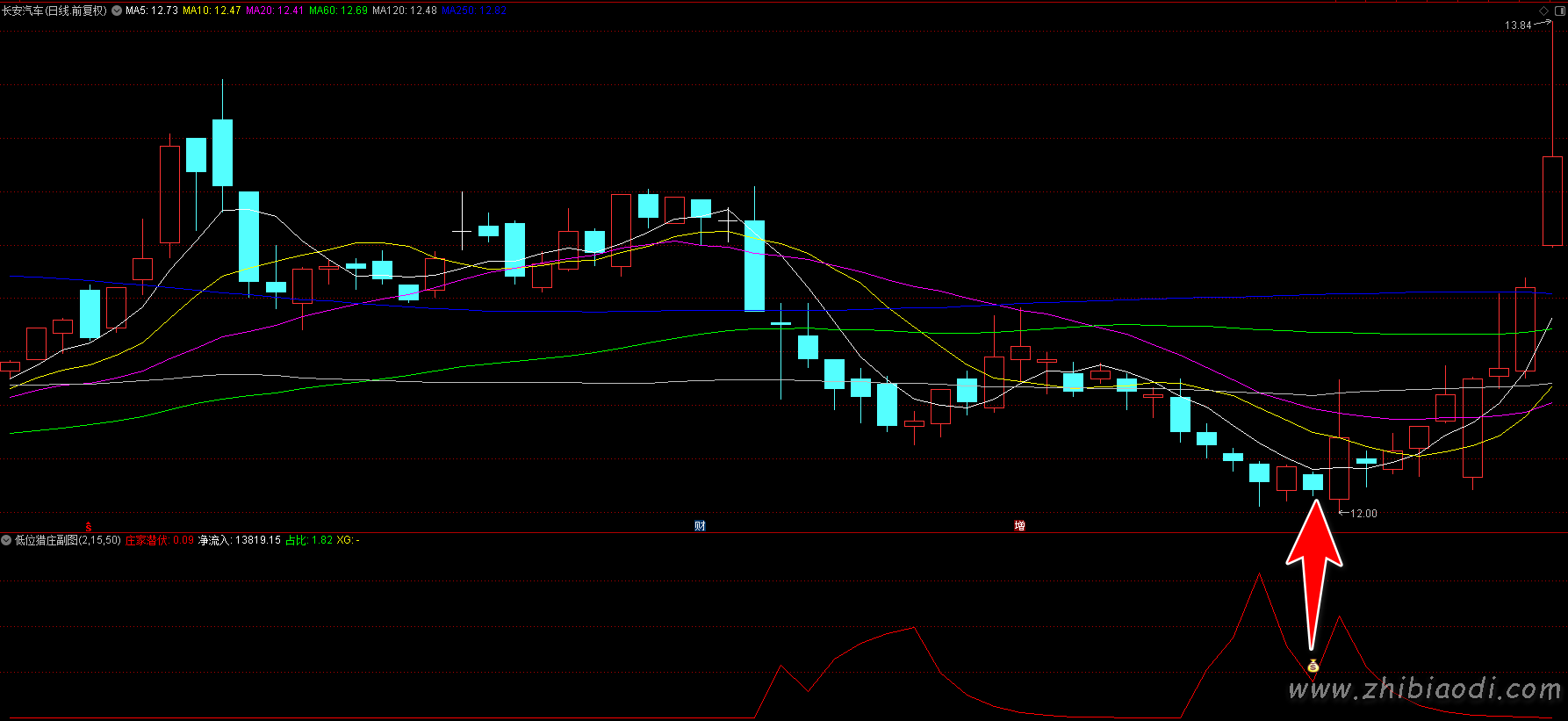Select the yellow MA10 indicator label

(x=212, y=11)
